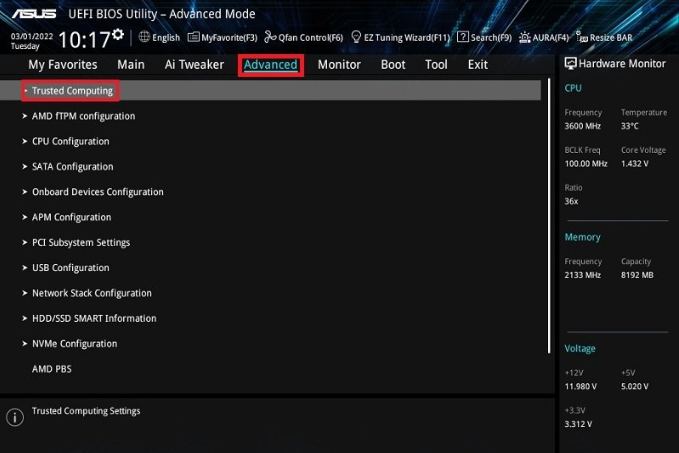Click Core Voltage value 1.432 V
The width and height of the screenshot is (679, 453).
tap(635, 164)
